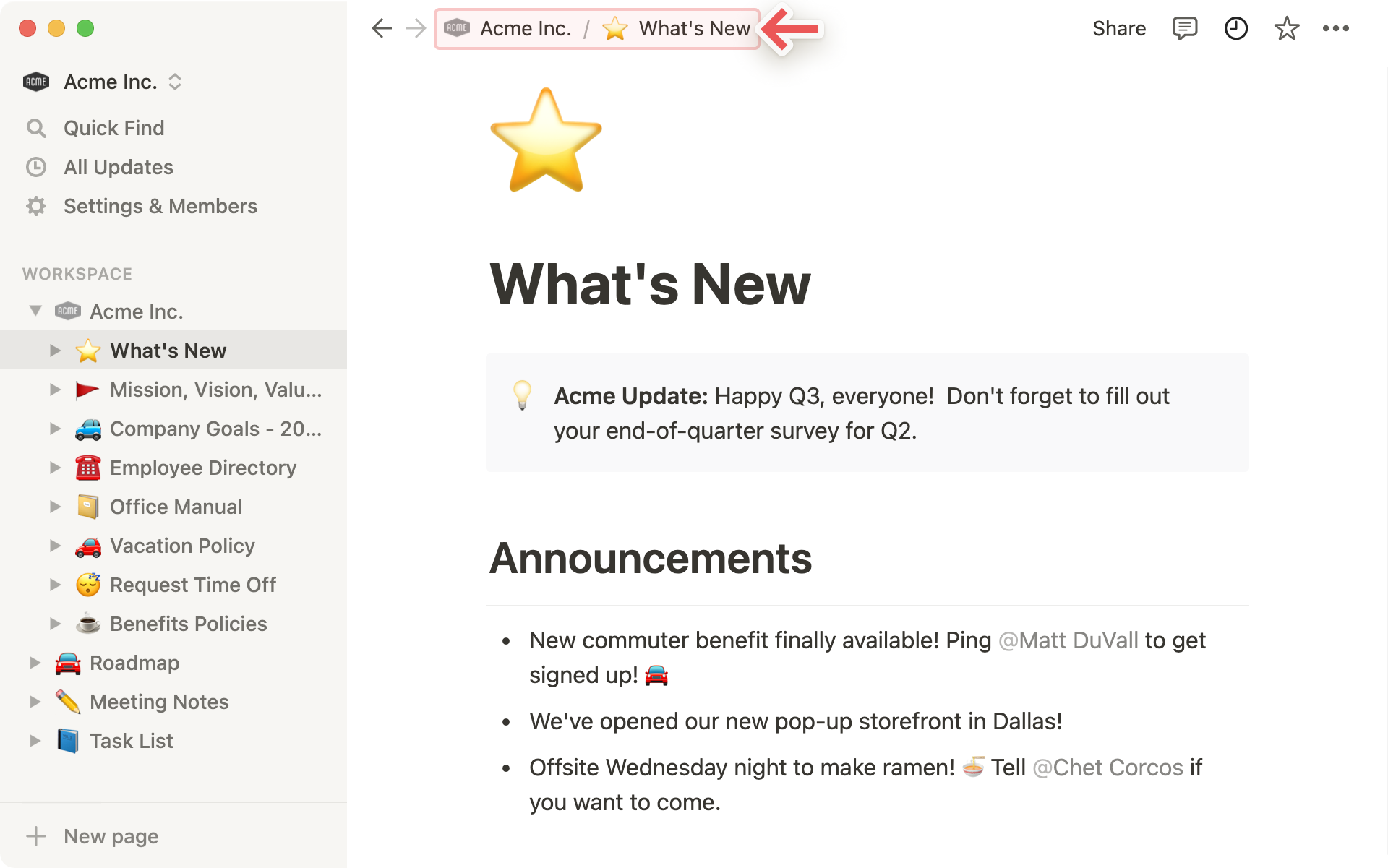Collapse the Acme Inc. workspace tree
This screenshot has width=1388, height=868.
(x=35, y=311)
